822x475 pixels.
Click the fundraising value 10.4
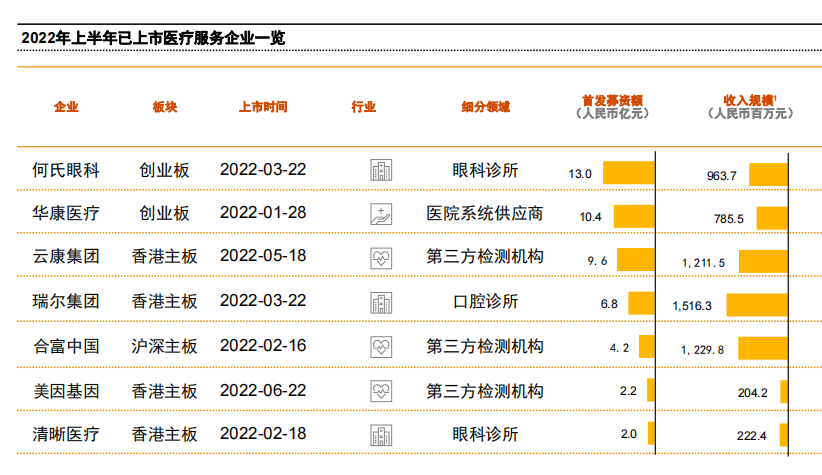[590, 217]
